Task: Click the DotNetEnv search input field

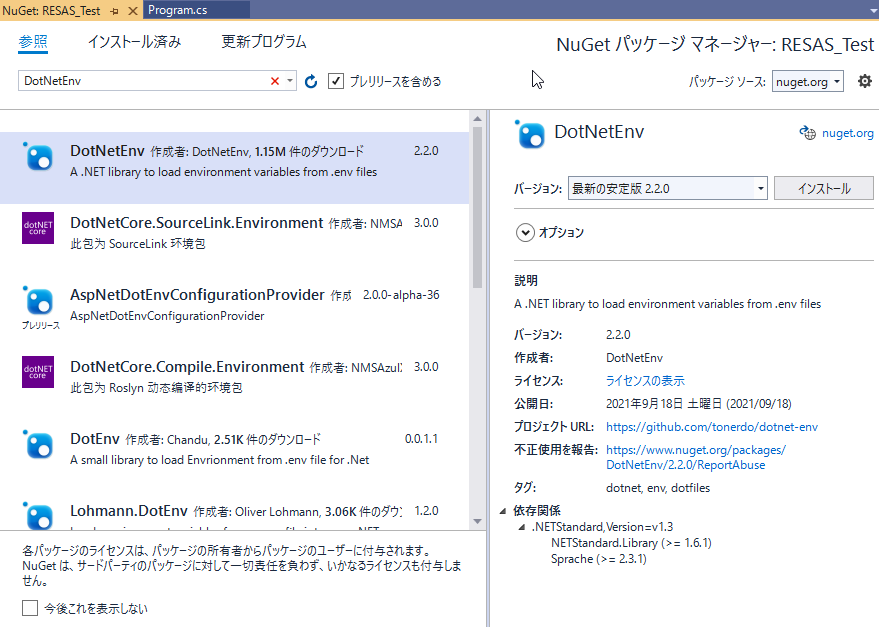Action: click(x=143, y=81)
